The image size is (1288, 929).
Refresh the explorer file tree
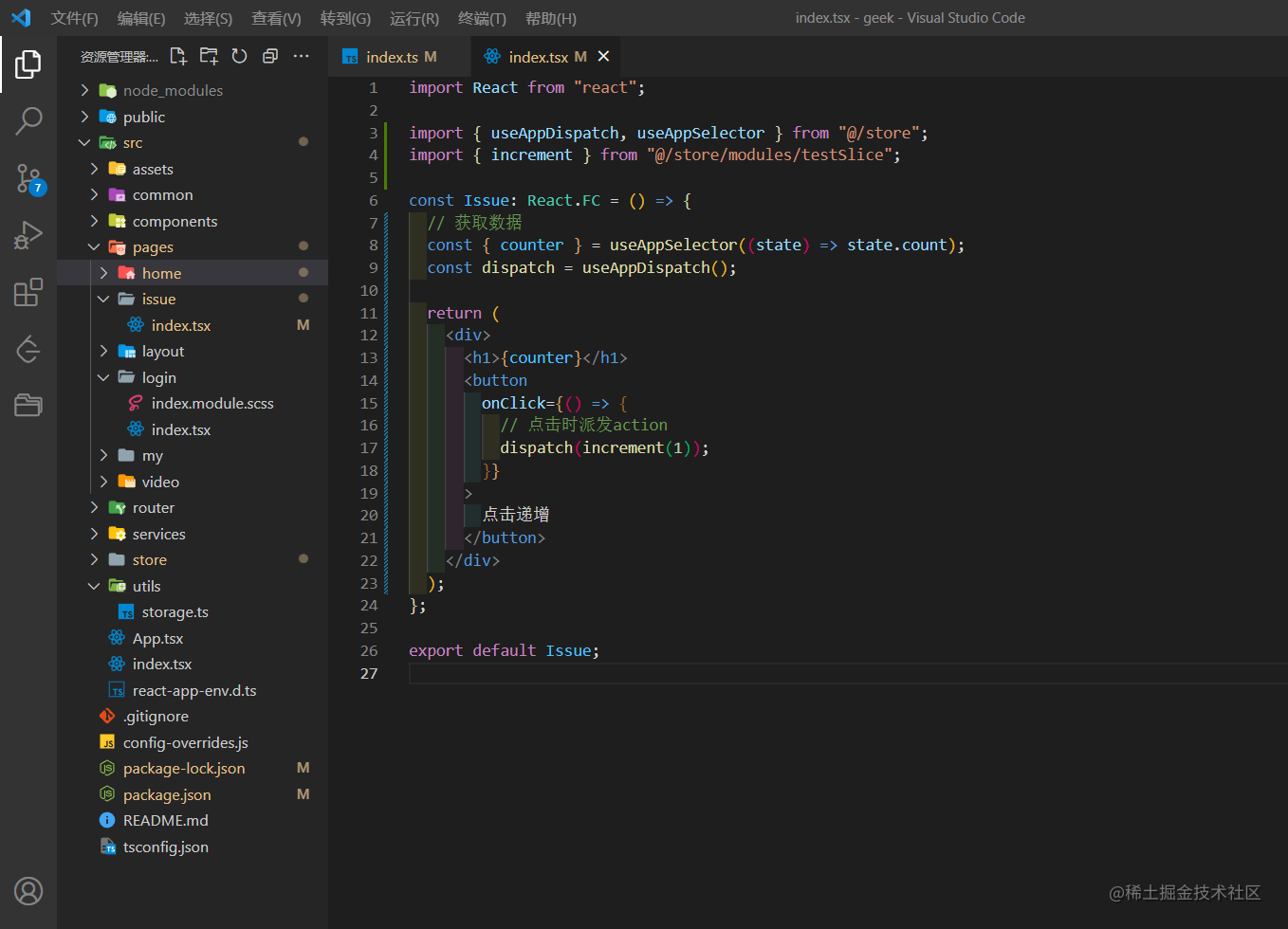239,56
